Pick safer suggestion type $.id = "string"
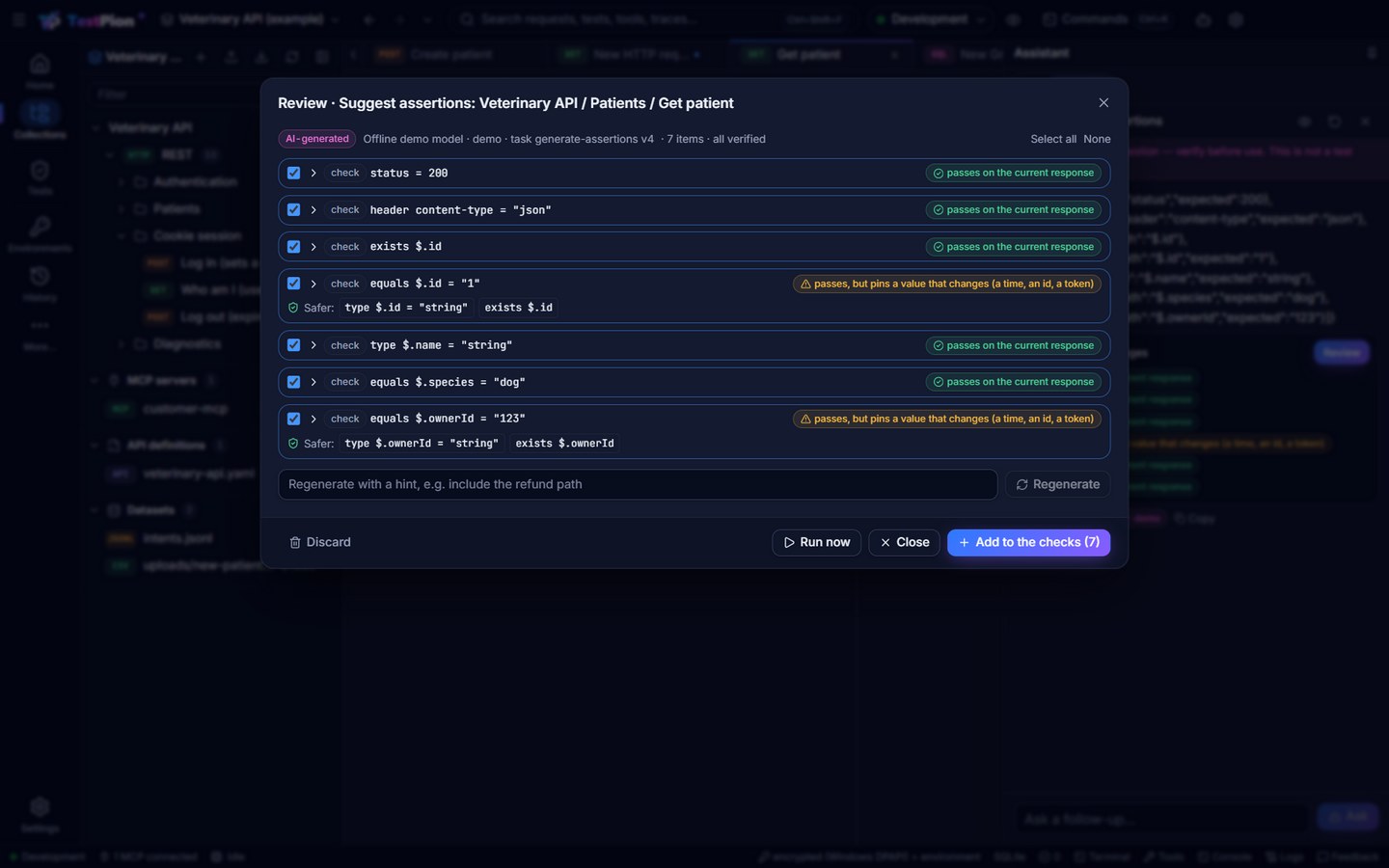The image size is (1389, 868). click(406, 308)
